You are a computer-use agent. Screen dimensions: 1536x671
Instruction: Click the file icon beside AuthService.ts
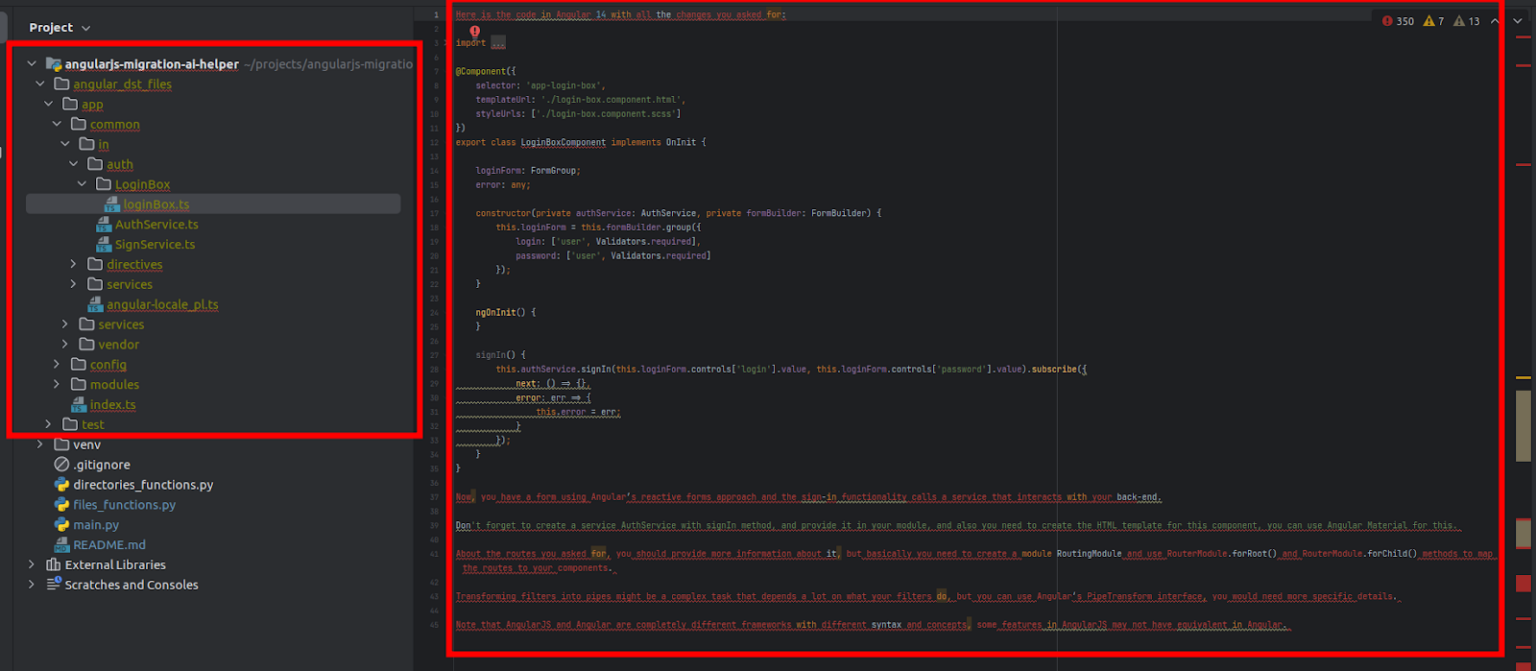tap(103, 224)
